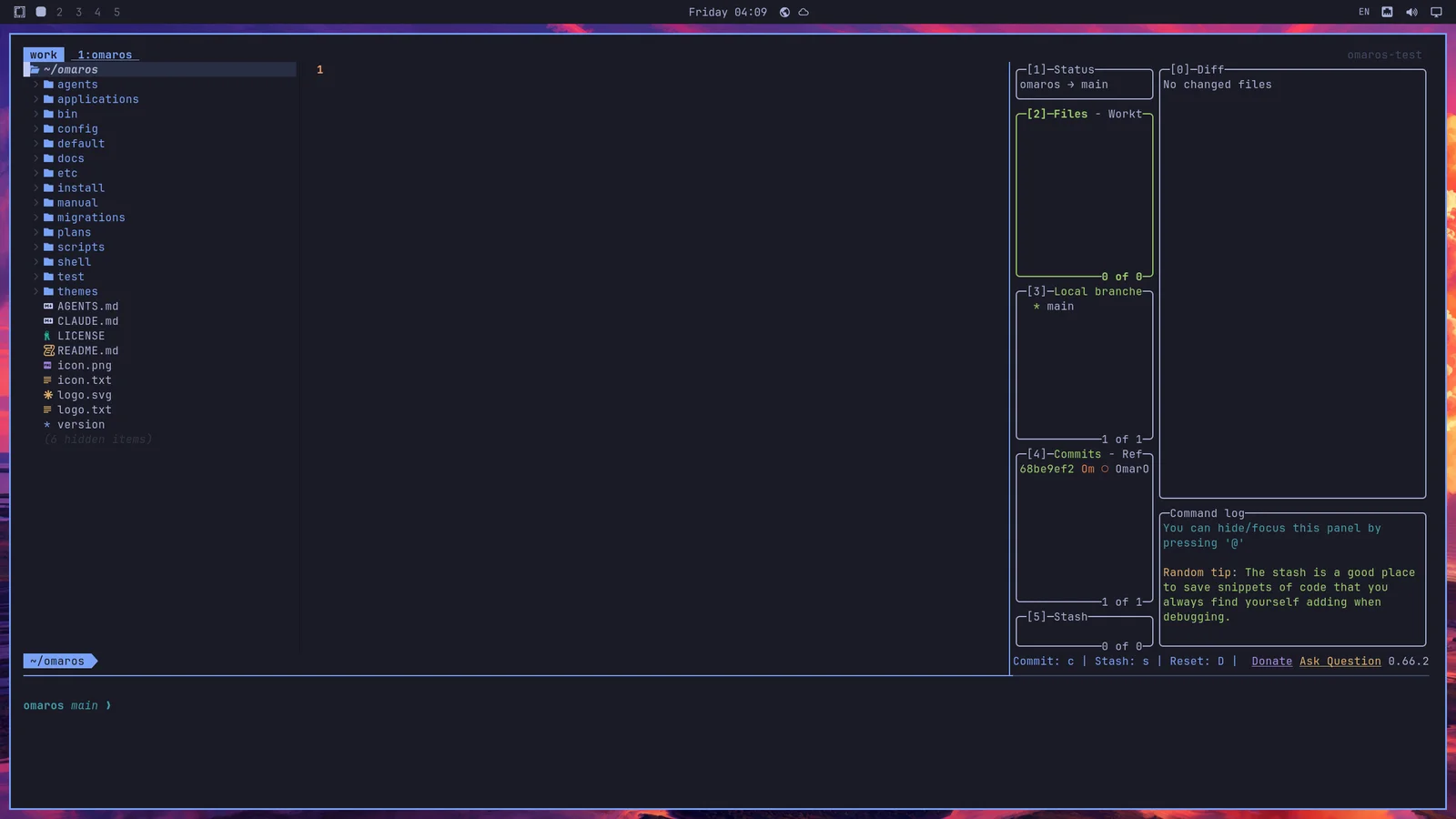Click the open folder icon for ~/omaros
Screen dimensions: 1456x819
pos(35,69)
